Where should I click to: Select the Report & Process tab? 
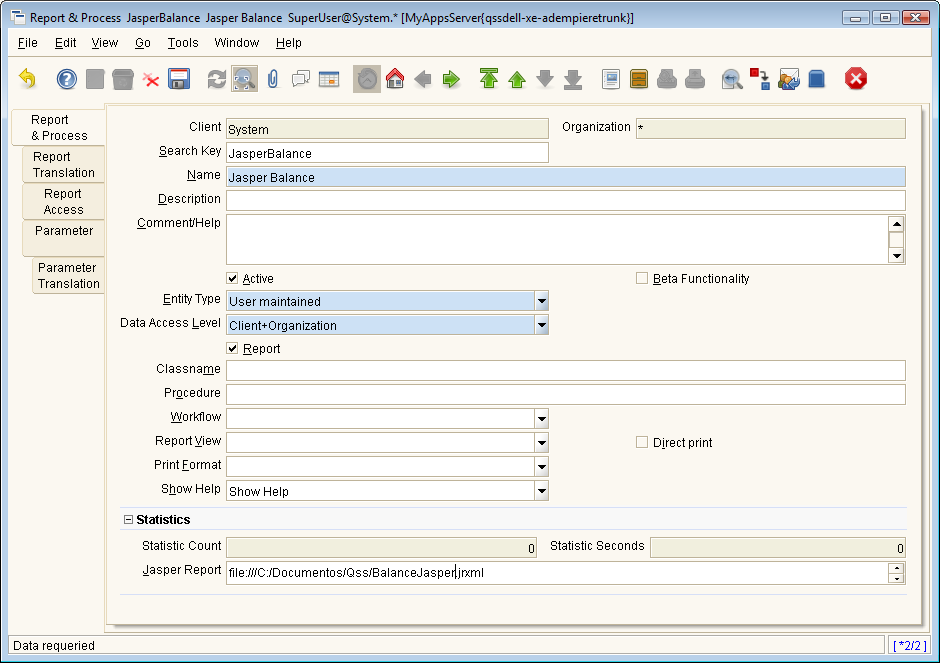pyautogui.click(x=59, y=127)
